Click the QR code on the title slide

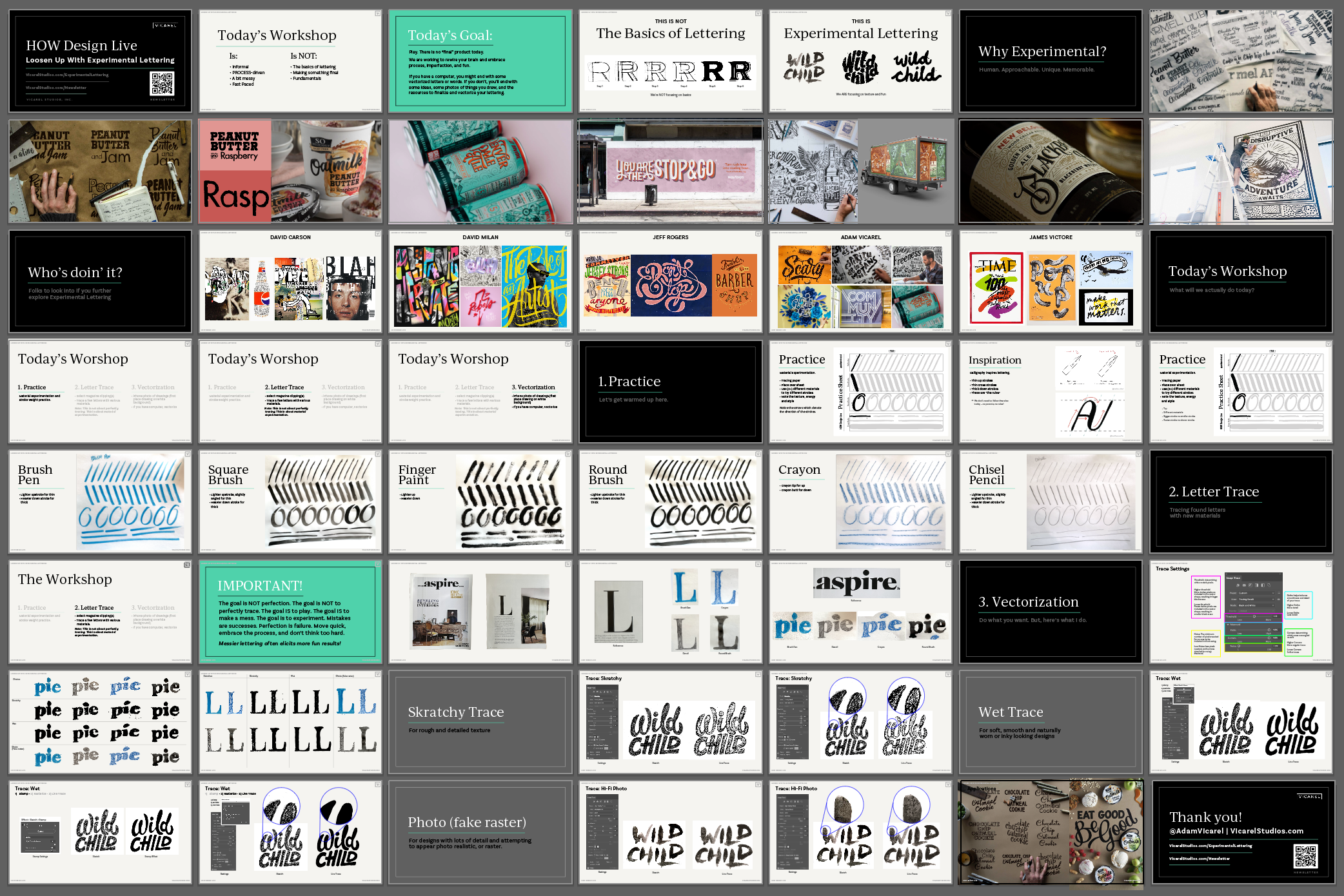point(162,84)
